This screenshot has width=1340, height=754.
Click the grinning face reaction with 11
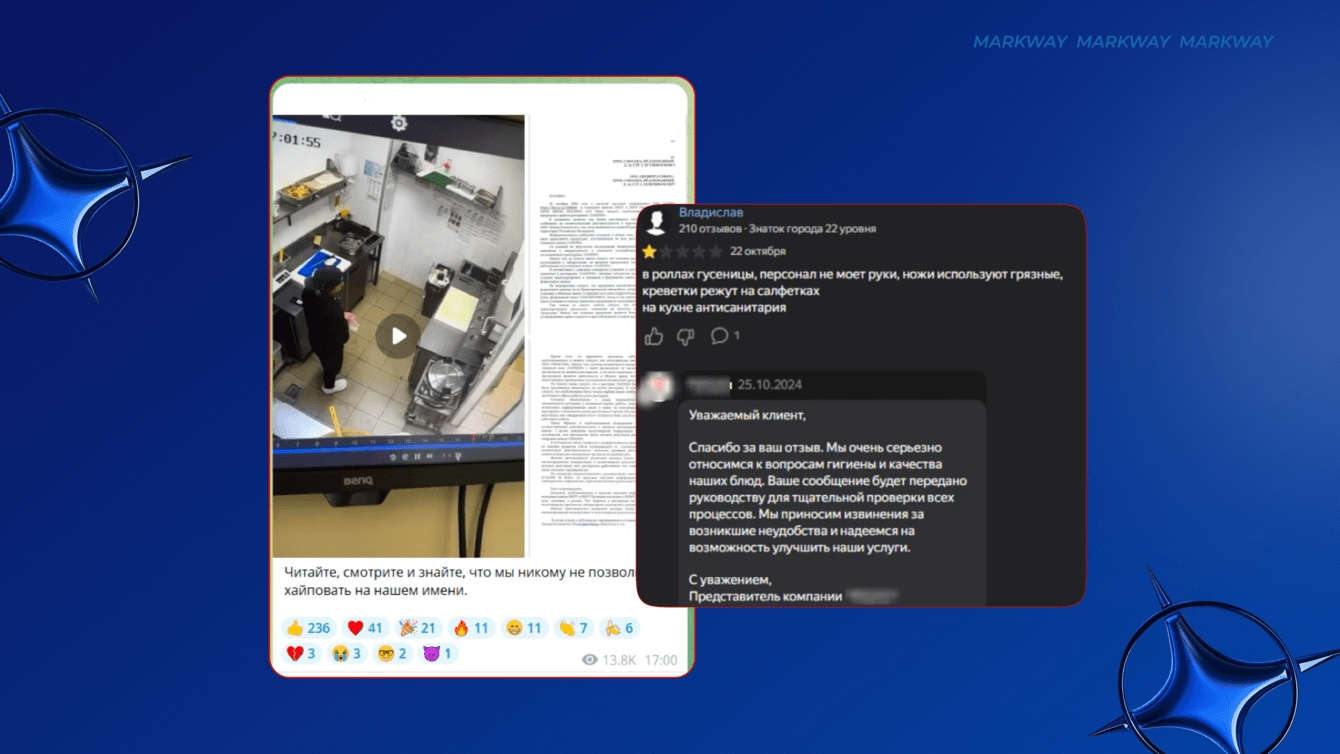(524, 628)
